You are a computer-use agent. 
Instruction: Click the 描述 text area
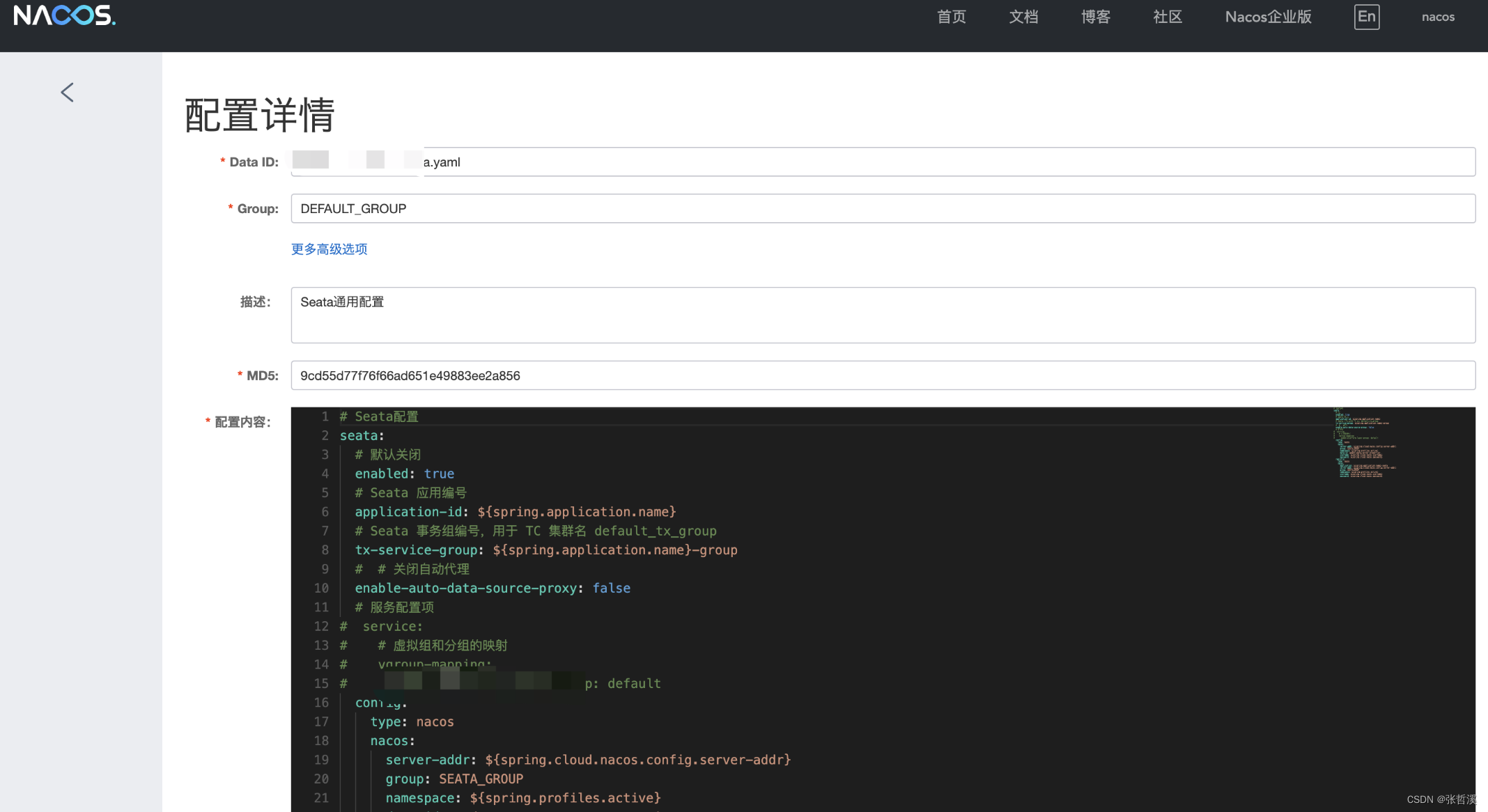click(x=882, y=315)
